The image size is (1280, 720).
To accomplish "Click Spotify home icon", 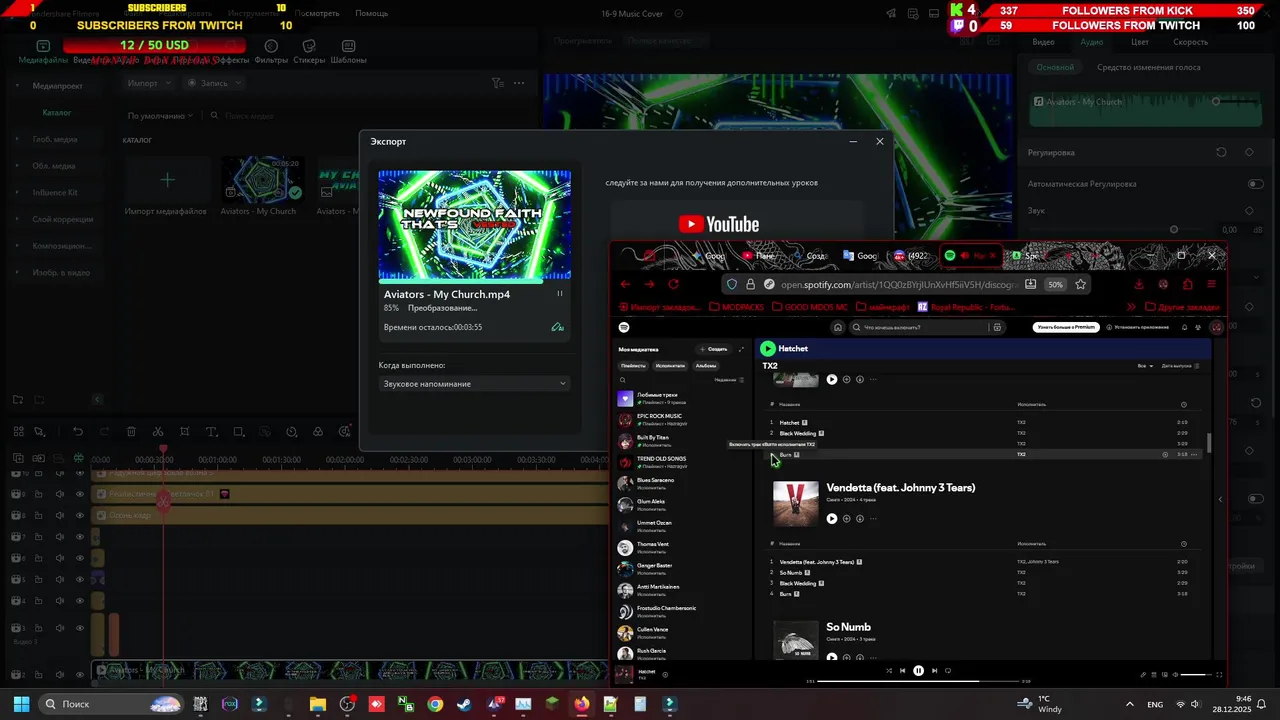I will (838, 327).
